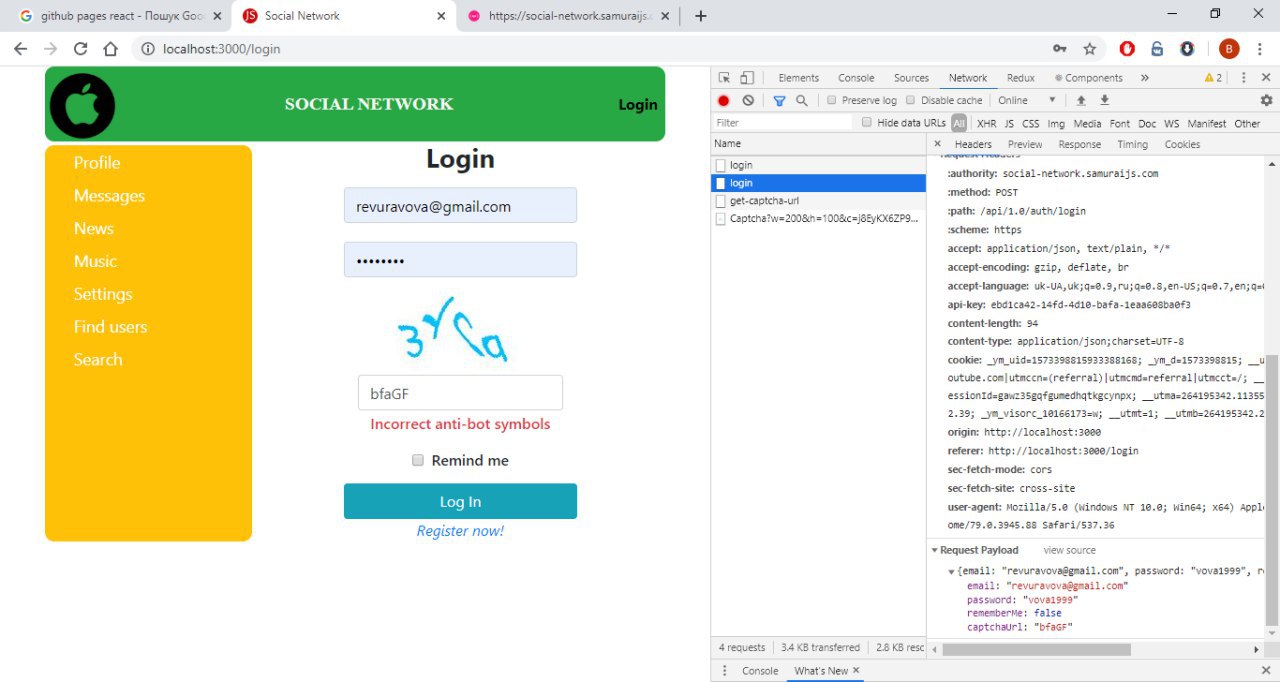Reload the page
1280x682 pixels.
point(81,48)
